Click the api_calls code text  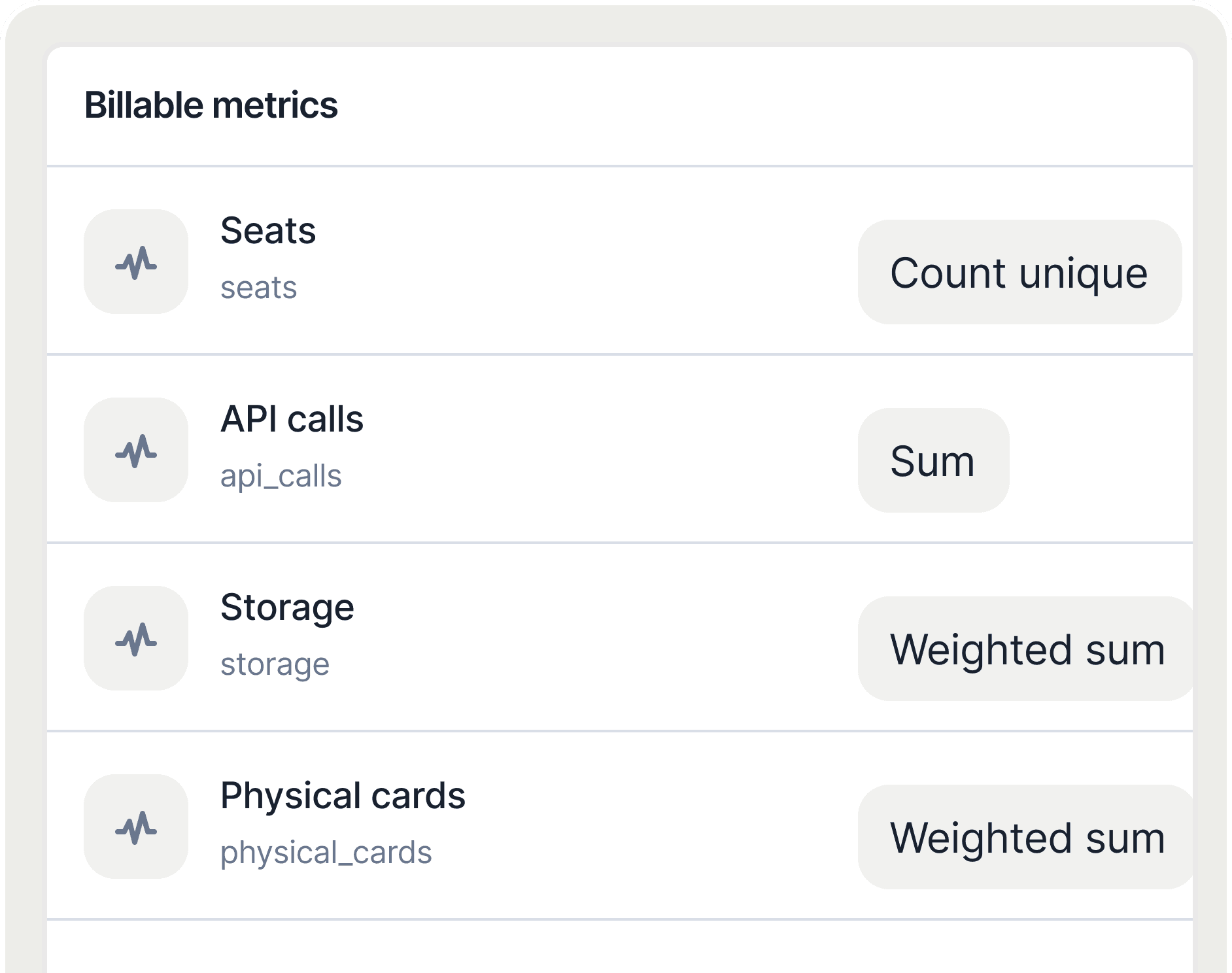click(281, 475)
